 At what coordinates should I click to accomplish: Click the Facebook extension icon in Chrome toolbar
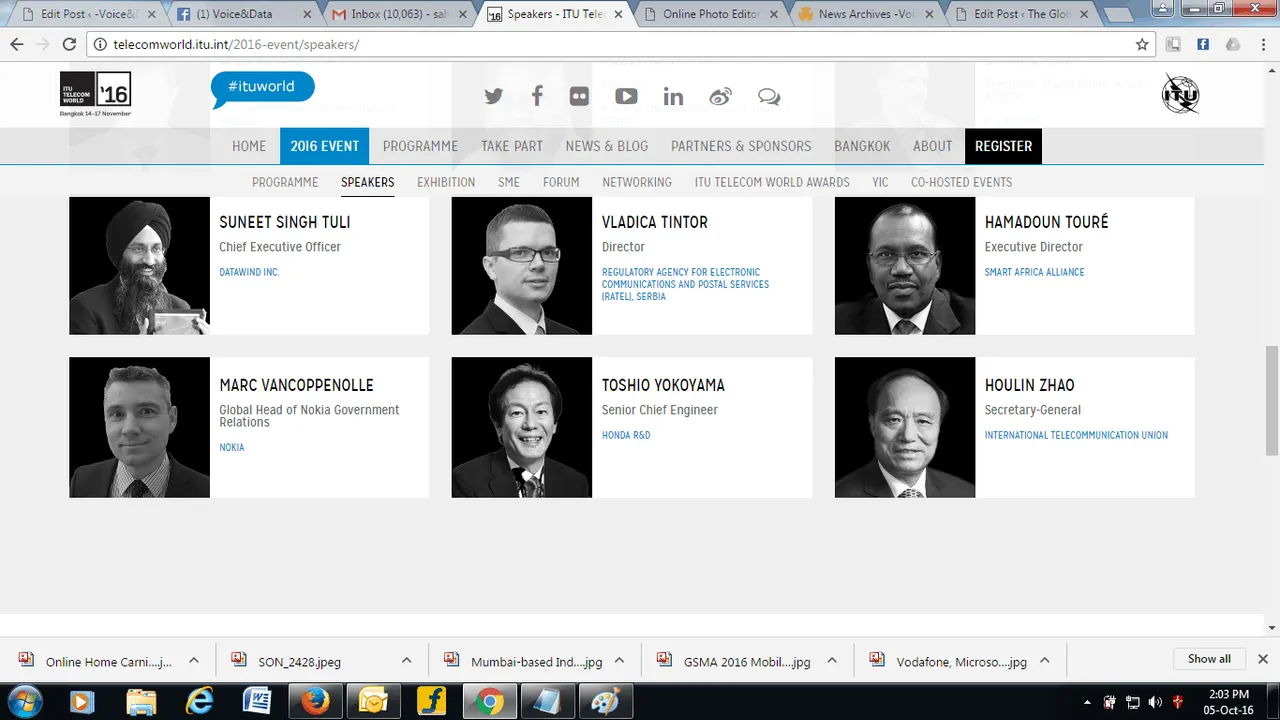pos(1203,44)
